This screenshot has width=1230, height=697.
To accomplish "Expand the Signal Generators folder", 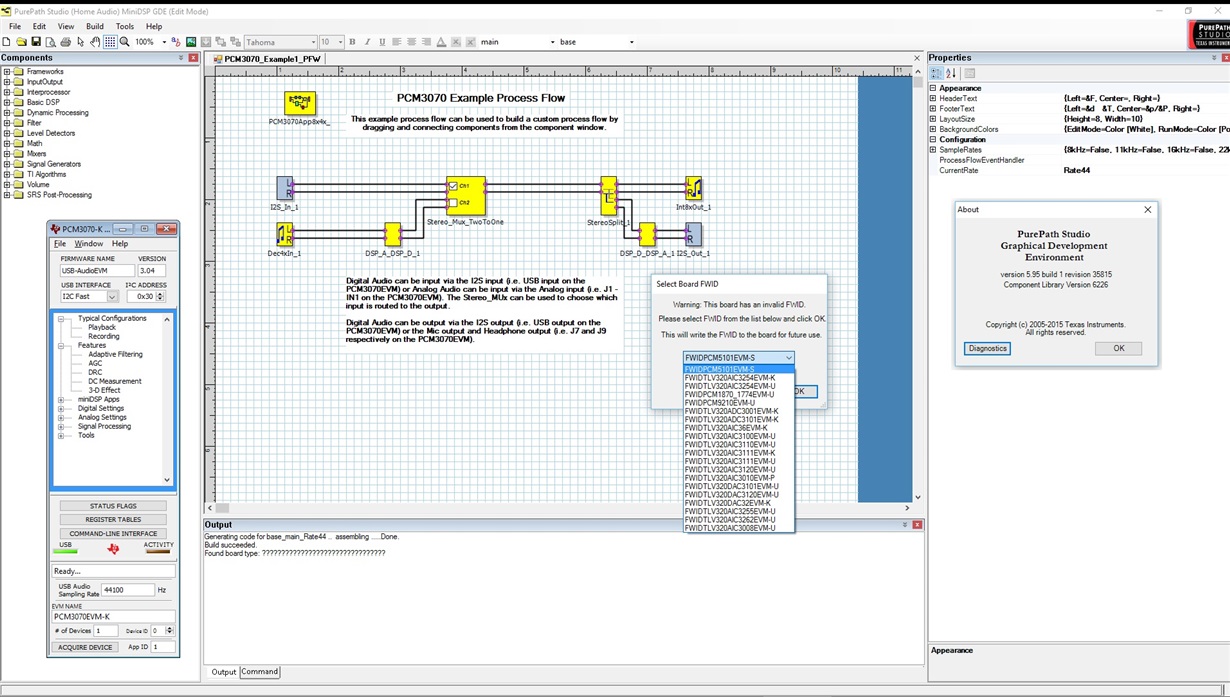I will coord(7,164).
